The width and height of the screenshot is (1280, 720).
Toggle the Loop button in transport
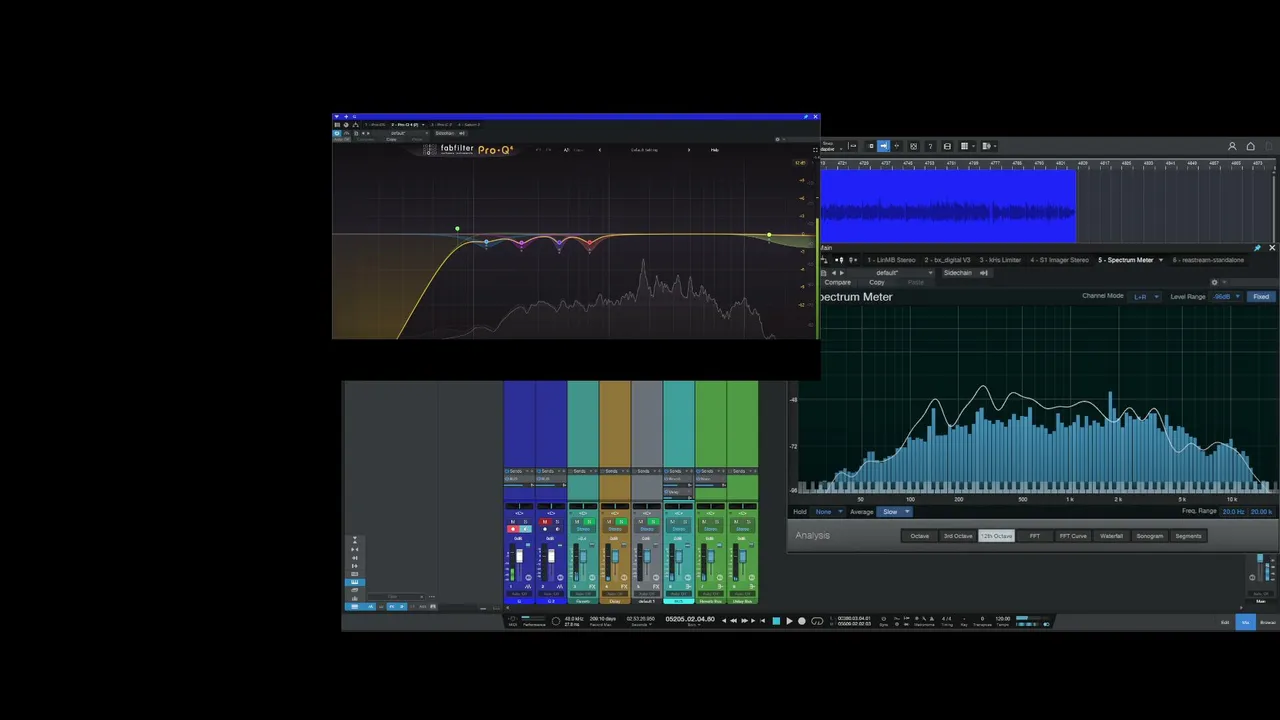click(x=817, y=621)
